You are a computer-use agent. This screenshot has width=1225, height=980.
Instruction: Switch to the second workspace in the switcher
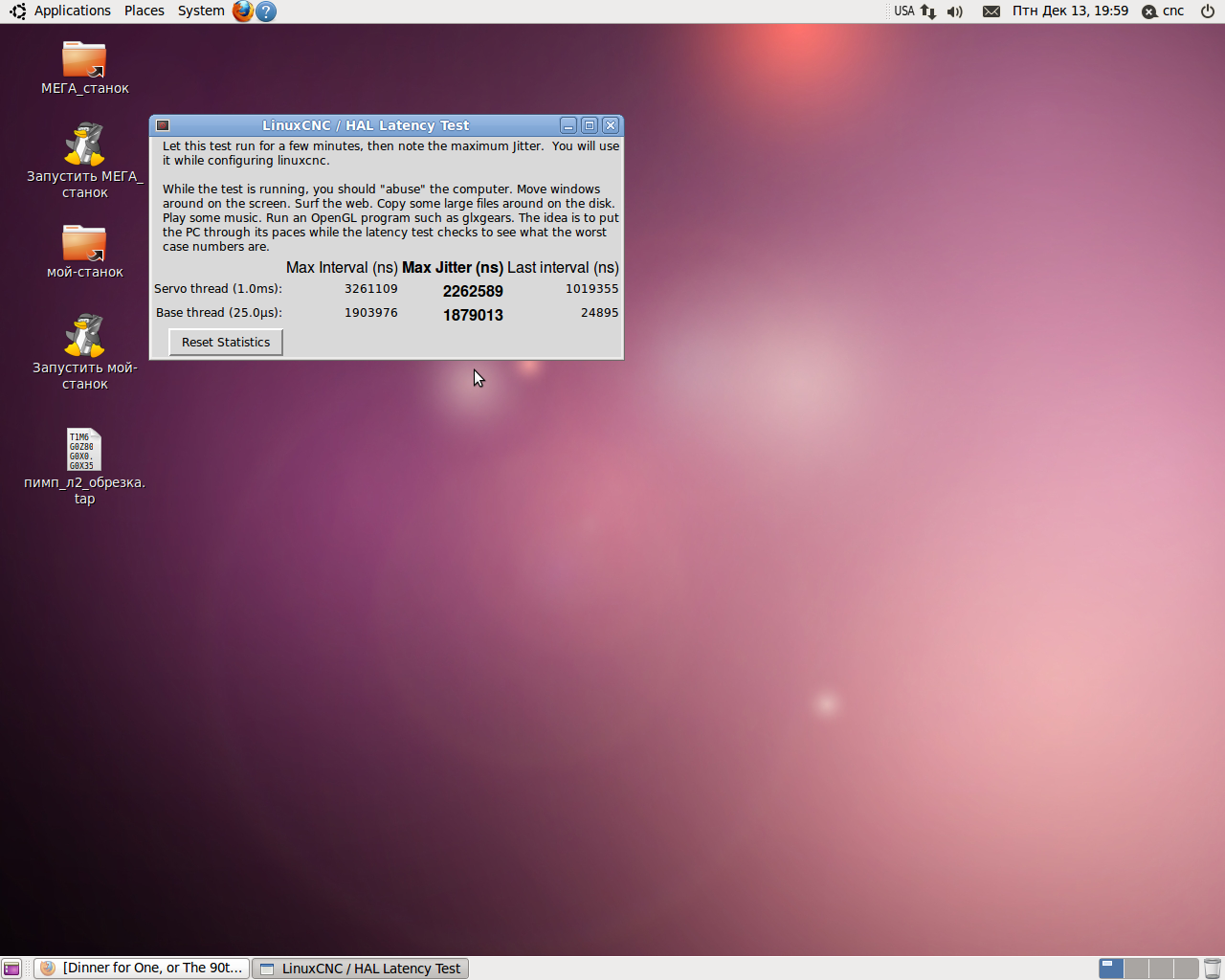pos(1136,969)
